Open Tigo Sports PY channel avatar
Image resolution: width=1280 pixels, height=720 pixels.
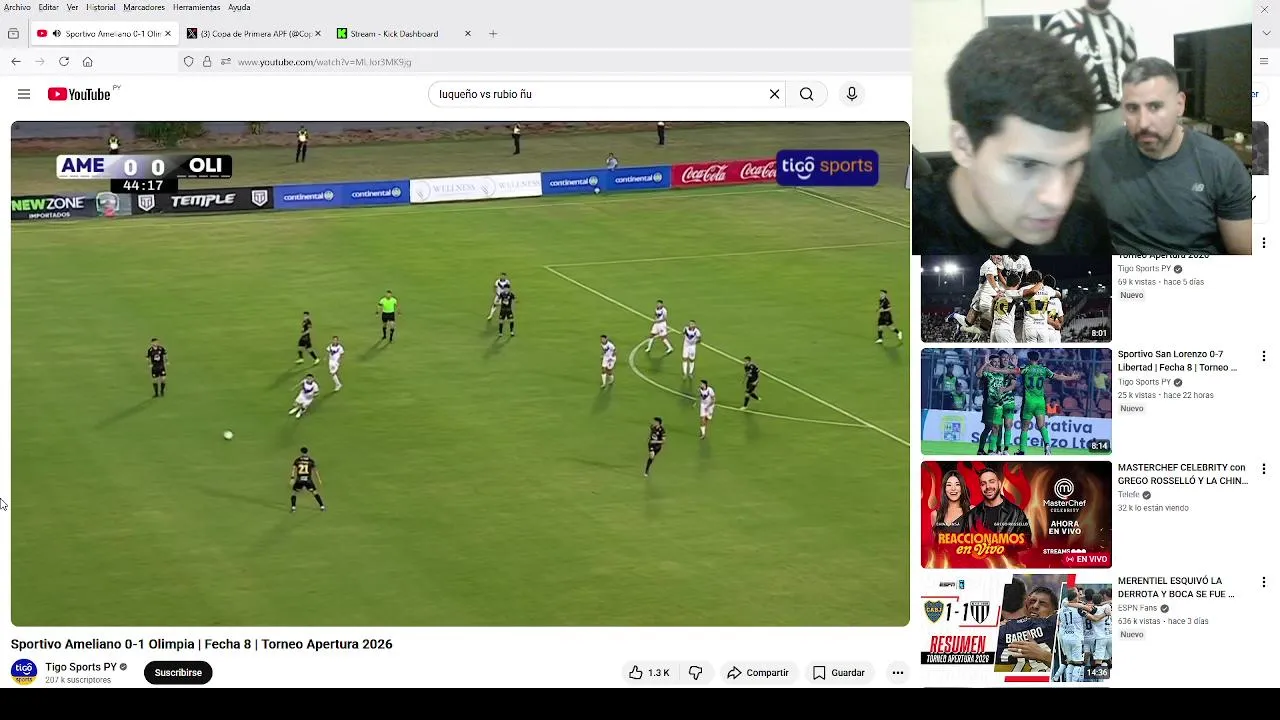[x=24, y=672]
